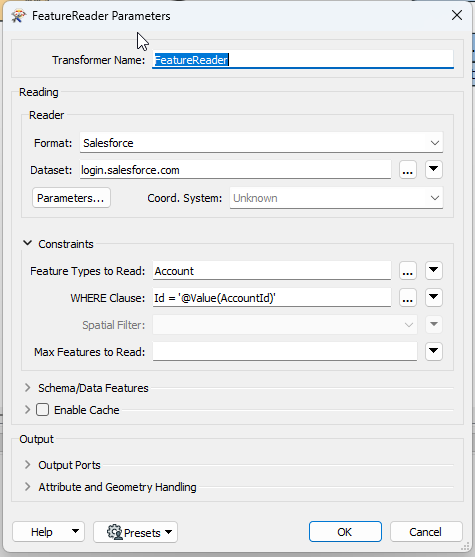Open the Max Features to Read arrow menu
The image size is (475, 557).
click(x=433, y=352)
